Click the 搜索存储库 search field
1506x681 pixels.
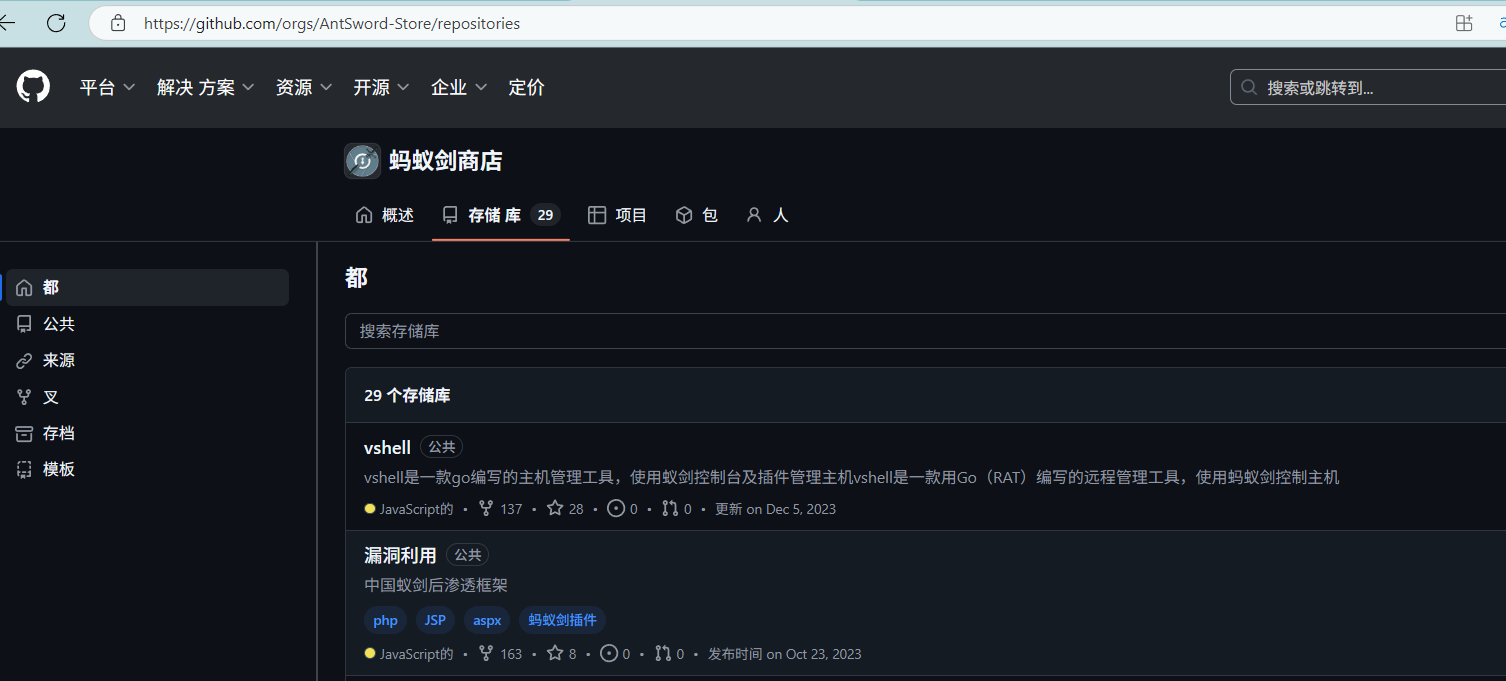coord(925,331)
